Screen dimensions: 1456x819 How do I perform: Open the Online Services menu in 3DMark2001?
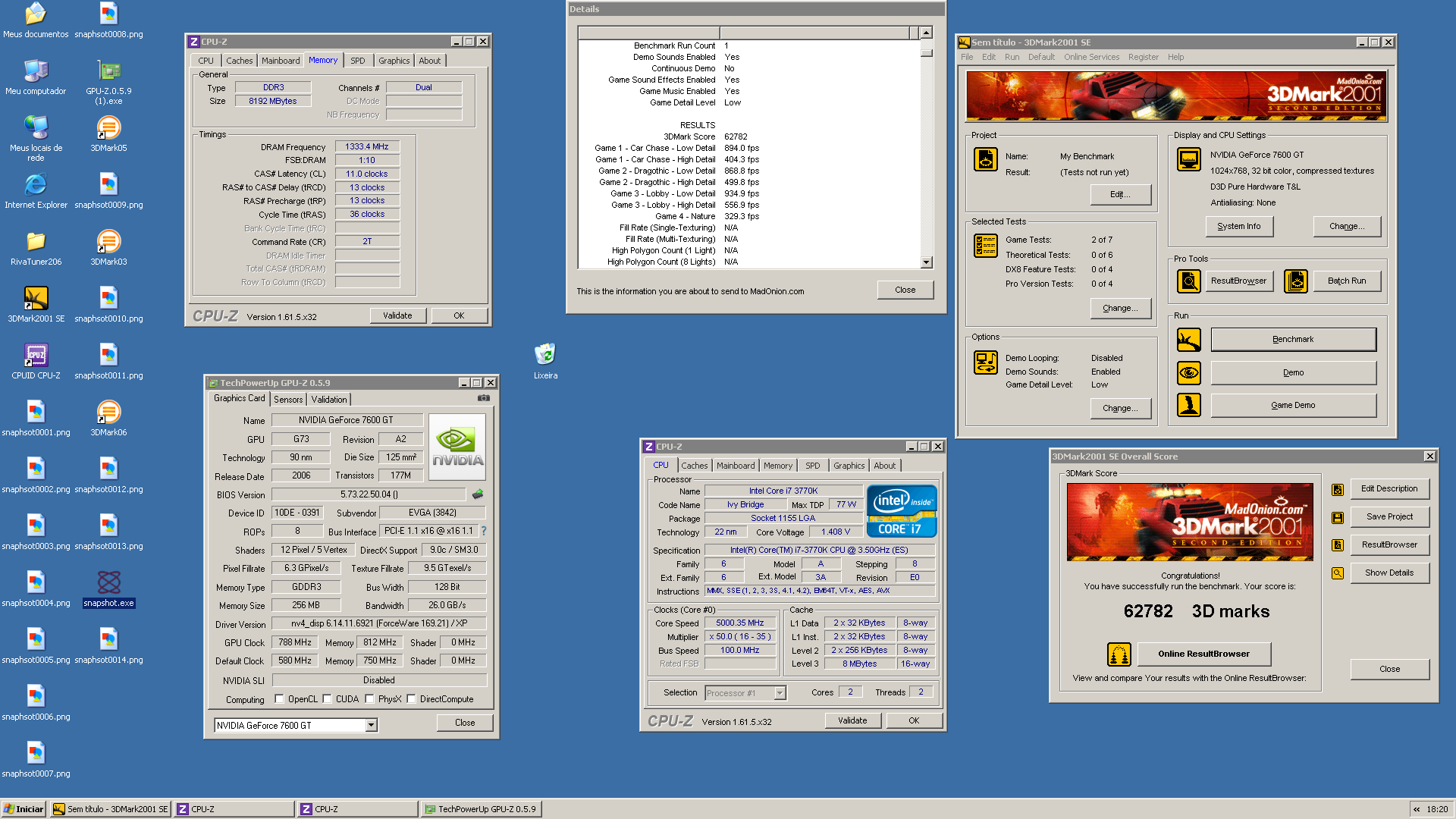point(1091,57)
